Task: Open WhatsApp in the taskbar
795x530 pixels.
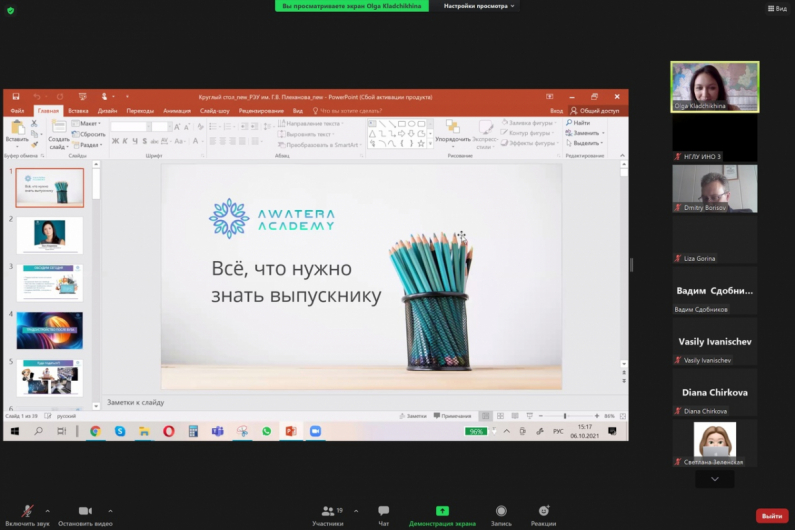Action: point(267,431)
